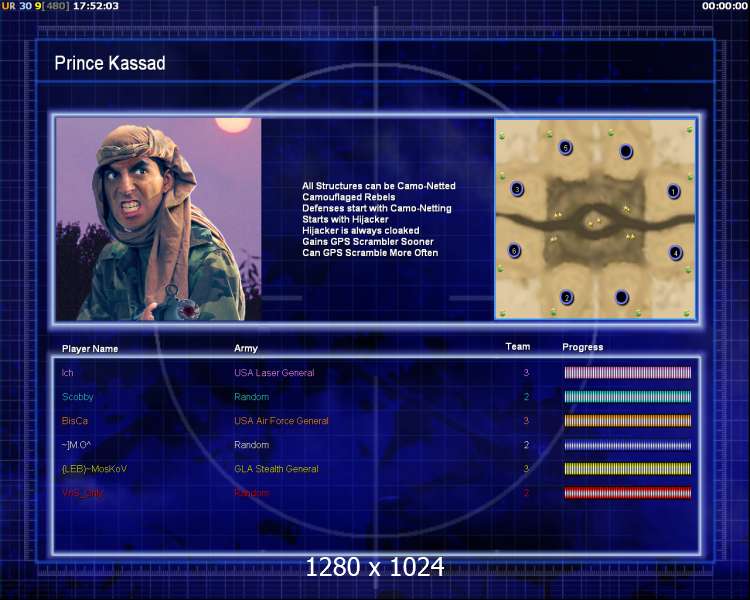The height and width of the screenshot is (600, 750).
Task: Select player name Scobby
Action: click(x=77, y=397)
